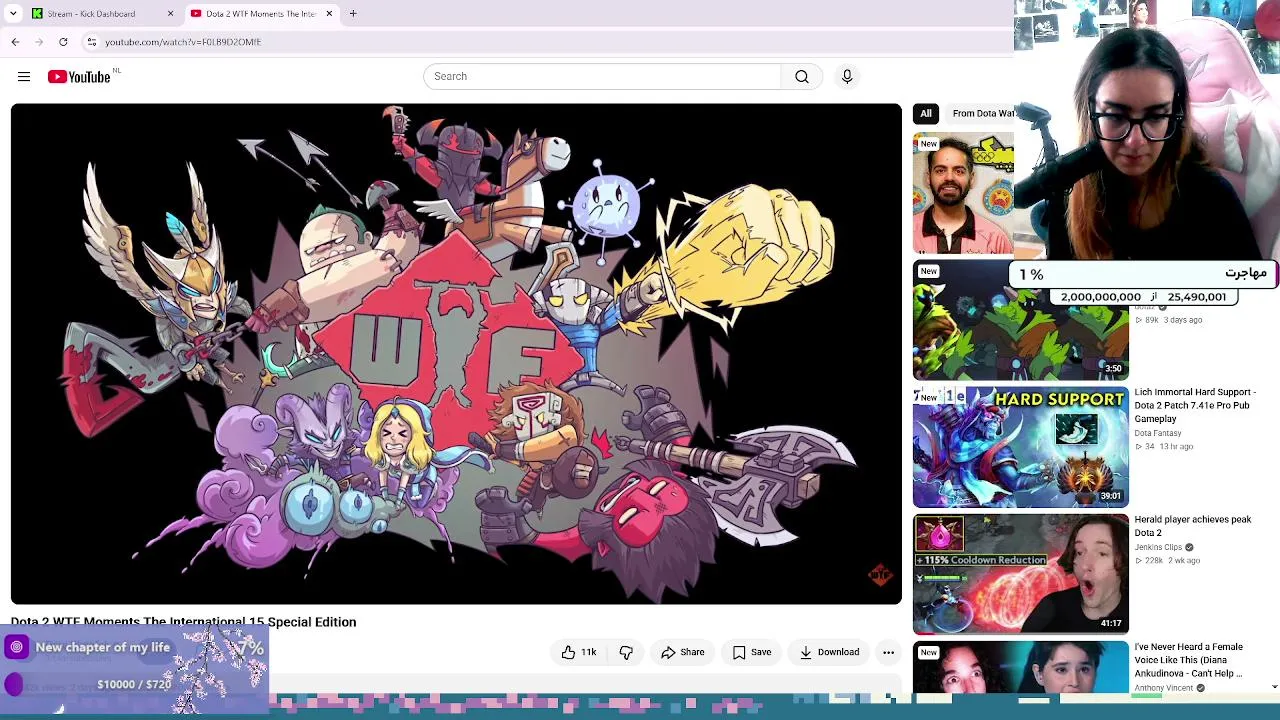This screenshot has height=720, width=1280.
Task: Open the YouTube guide hamburger menu
Action: click(x=24, y=77)
